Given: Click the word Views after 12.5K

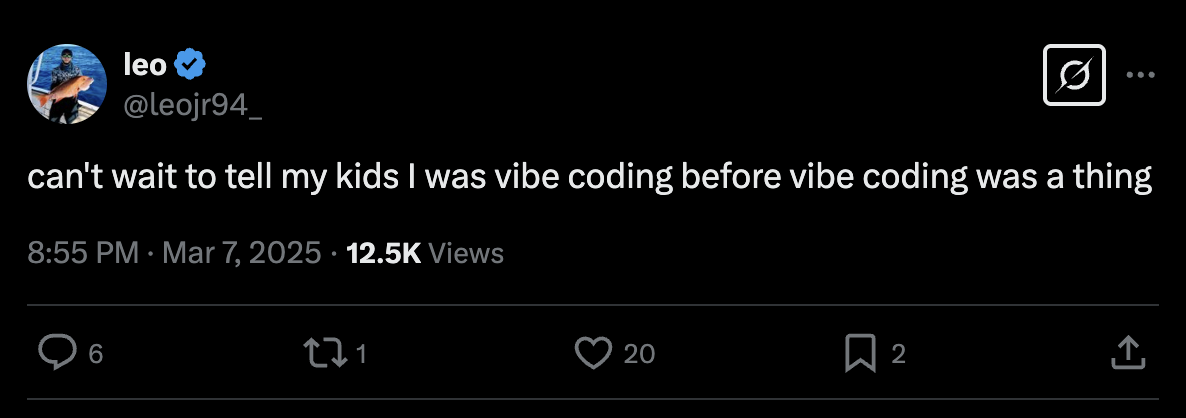Looking at the screenshot, I should point(466,252).
